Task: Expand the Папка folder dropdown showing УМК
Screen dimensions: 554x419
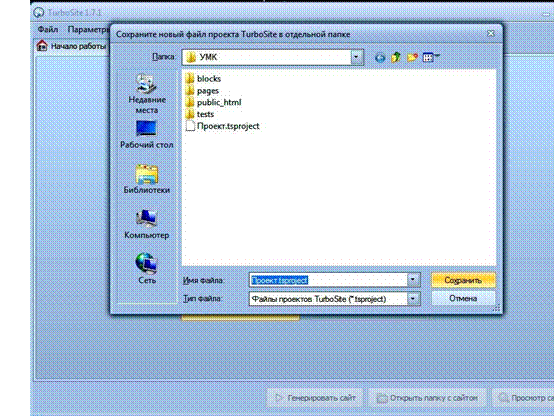Action: (356, 57)
